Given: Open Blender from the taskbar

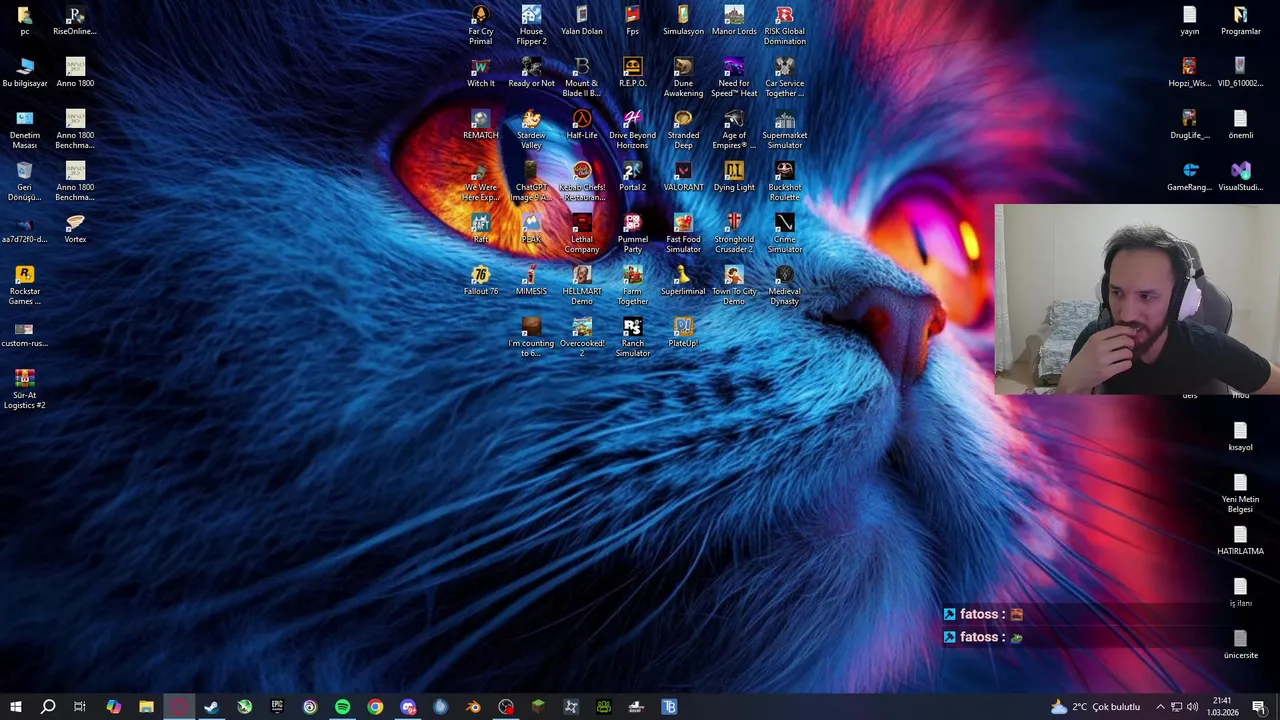Looking at the screenshot, I should point(473,707).
